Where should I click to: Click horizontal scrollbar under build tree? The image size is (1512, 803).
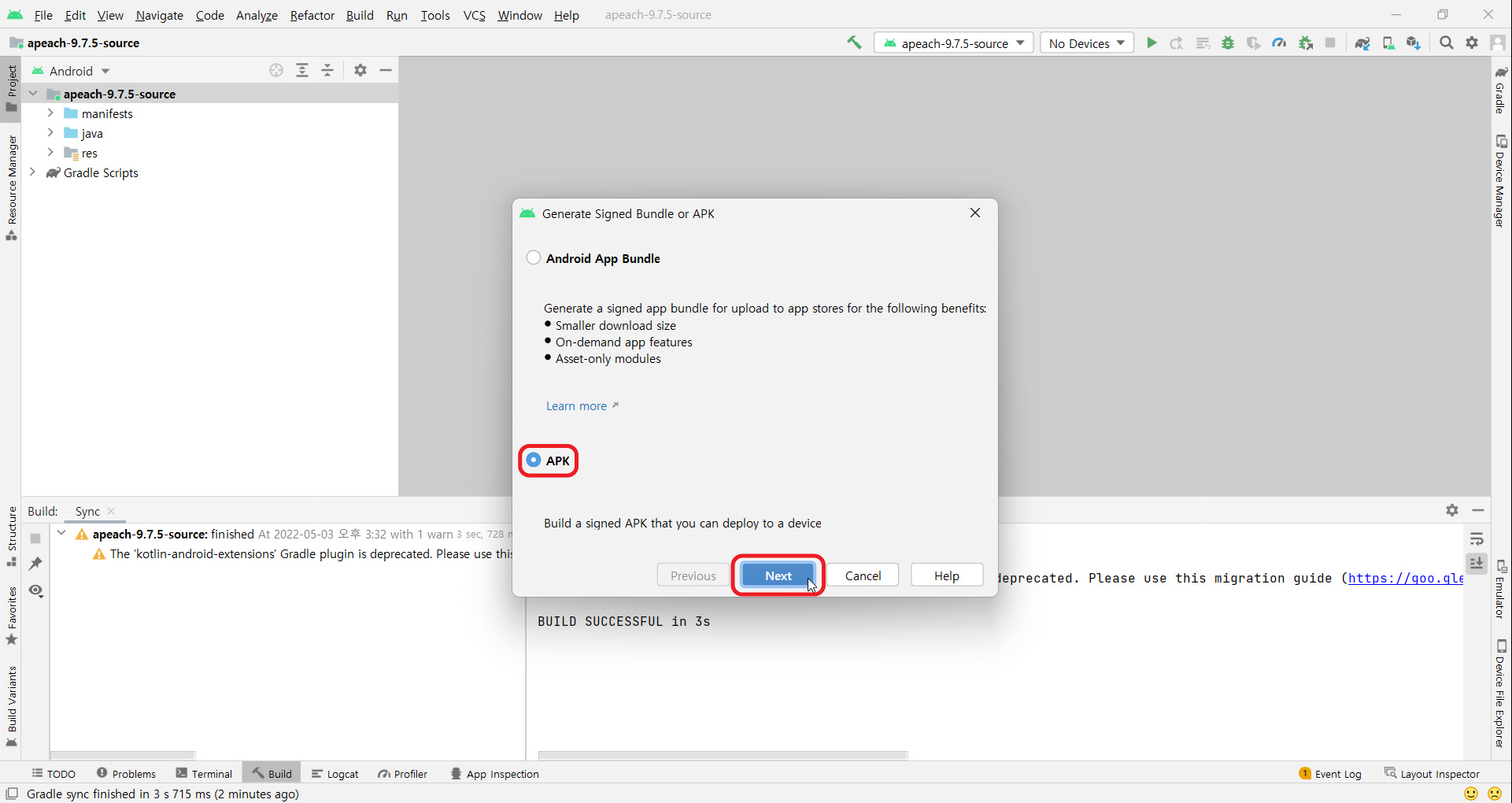122,755
